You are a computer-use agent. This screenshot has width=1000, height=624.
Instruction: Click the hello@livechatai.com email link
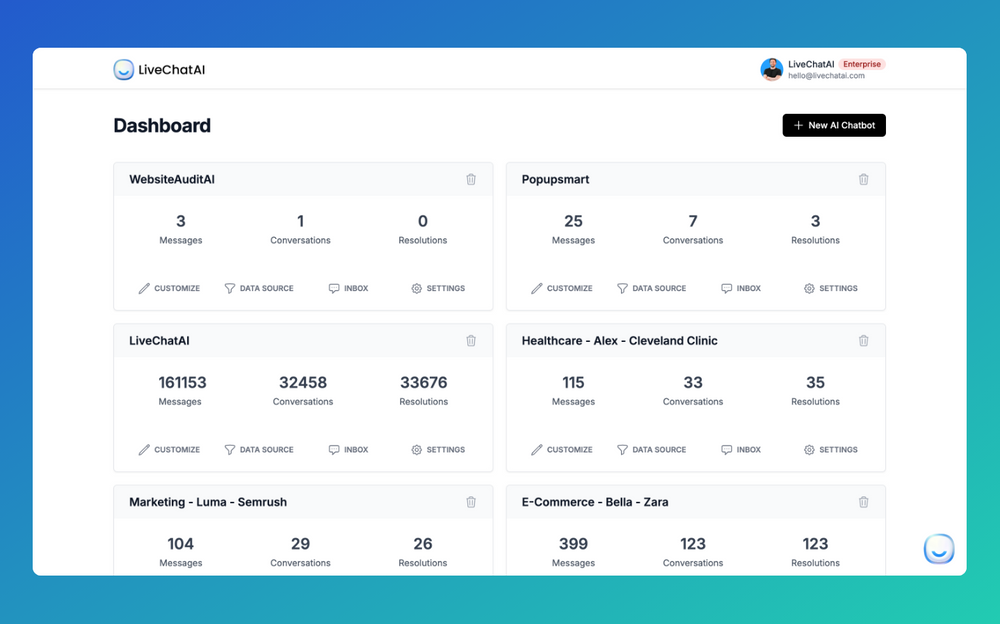click(824, 75)
